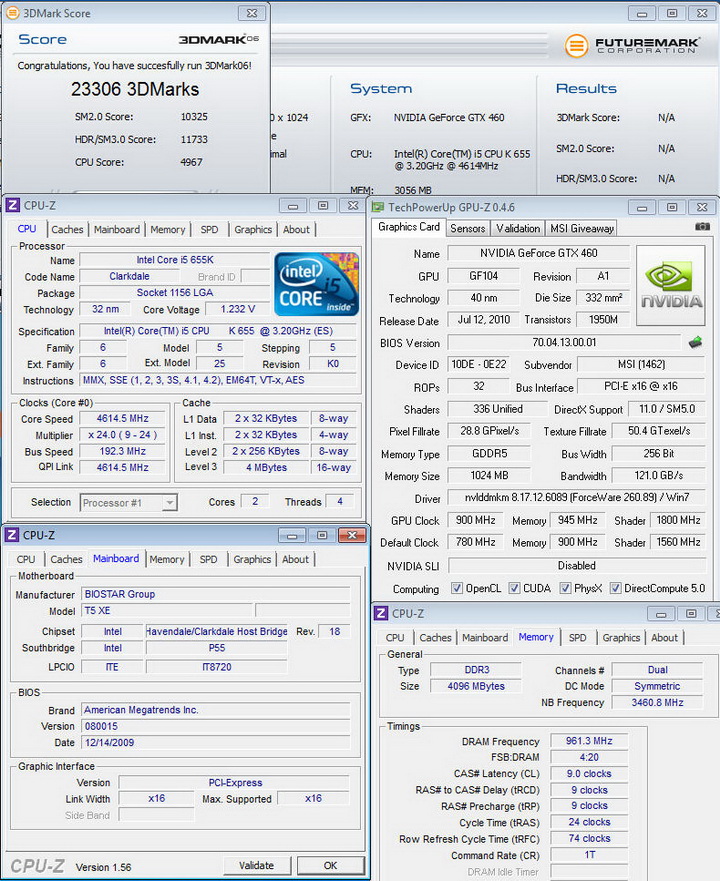The width and height of the screenshot is (720, 881).
Task: Click the Shaders 336 Unified value
Action: point(497,409)
